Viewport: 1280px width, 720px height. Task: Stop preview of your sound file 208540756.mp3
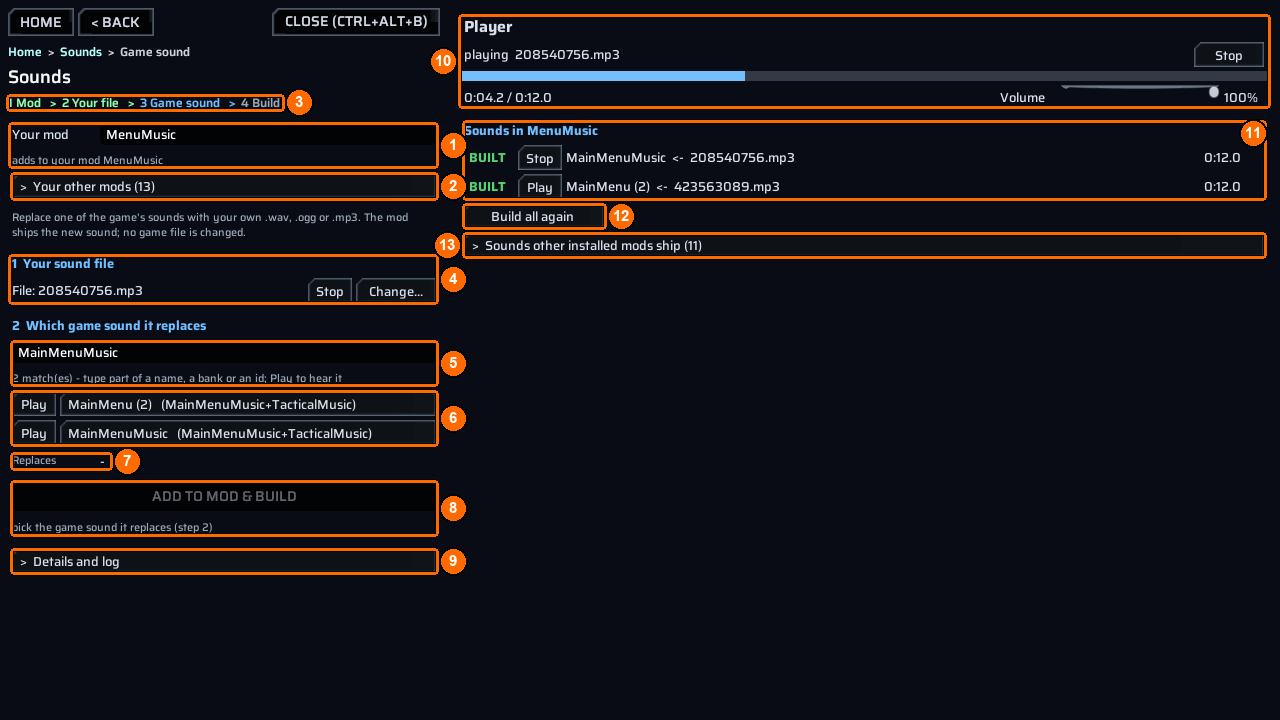coord(330,291)
